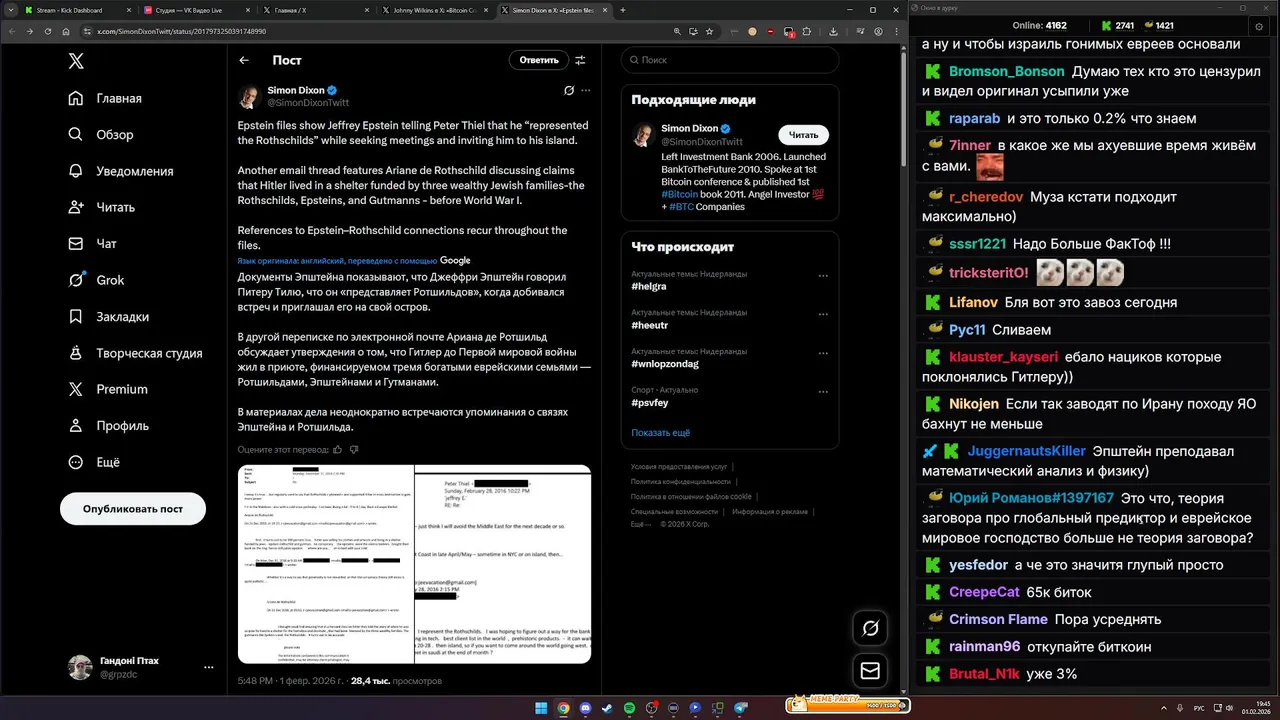Open the X logo home icon
Screen dimensions: 1280x720
point(76,61)
